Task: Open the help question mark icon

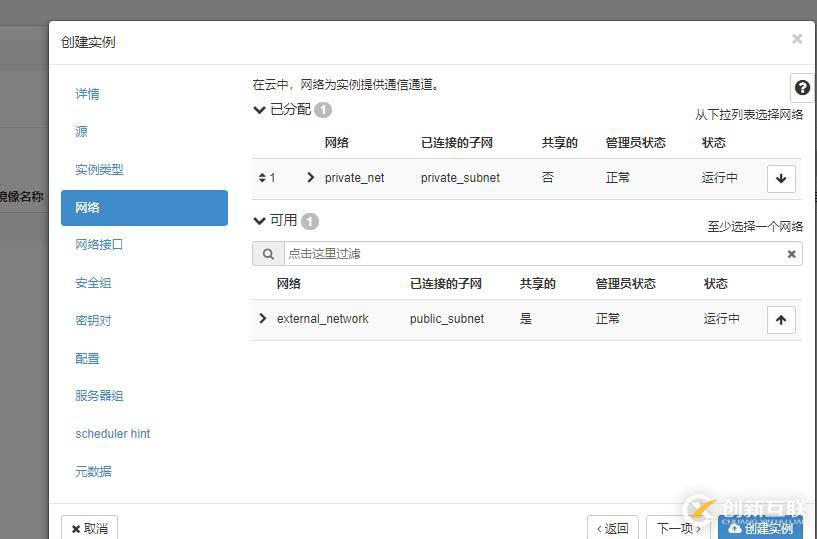Action: tap(802, 88)
